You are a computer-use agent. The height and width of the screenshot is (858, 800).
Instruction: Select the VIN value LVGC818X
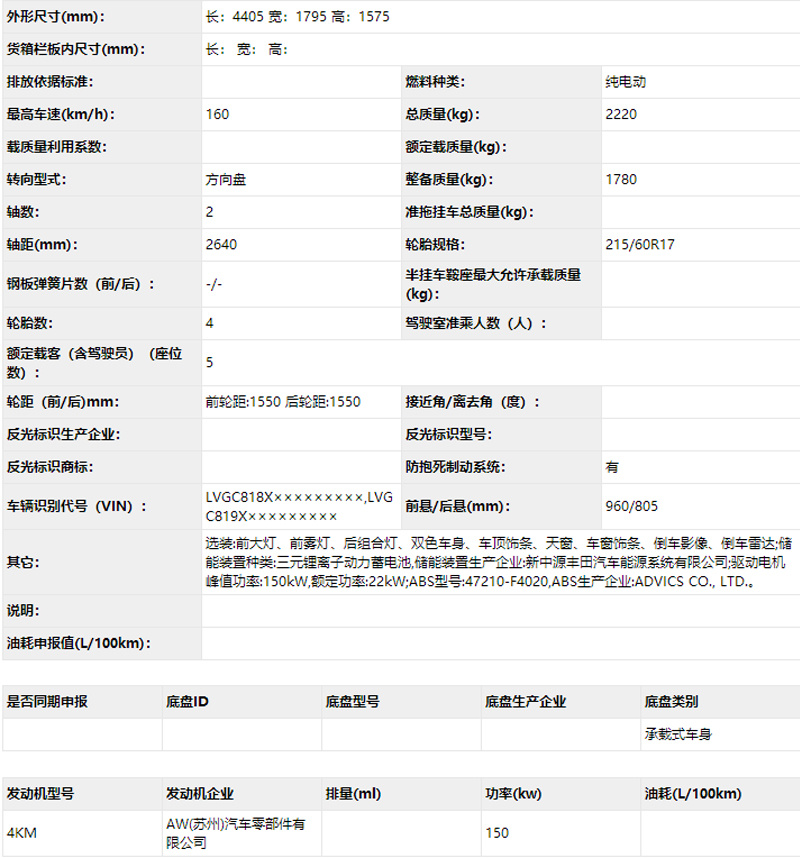[299, 506]
